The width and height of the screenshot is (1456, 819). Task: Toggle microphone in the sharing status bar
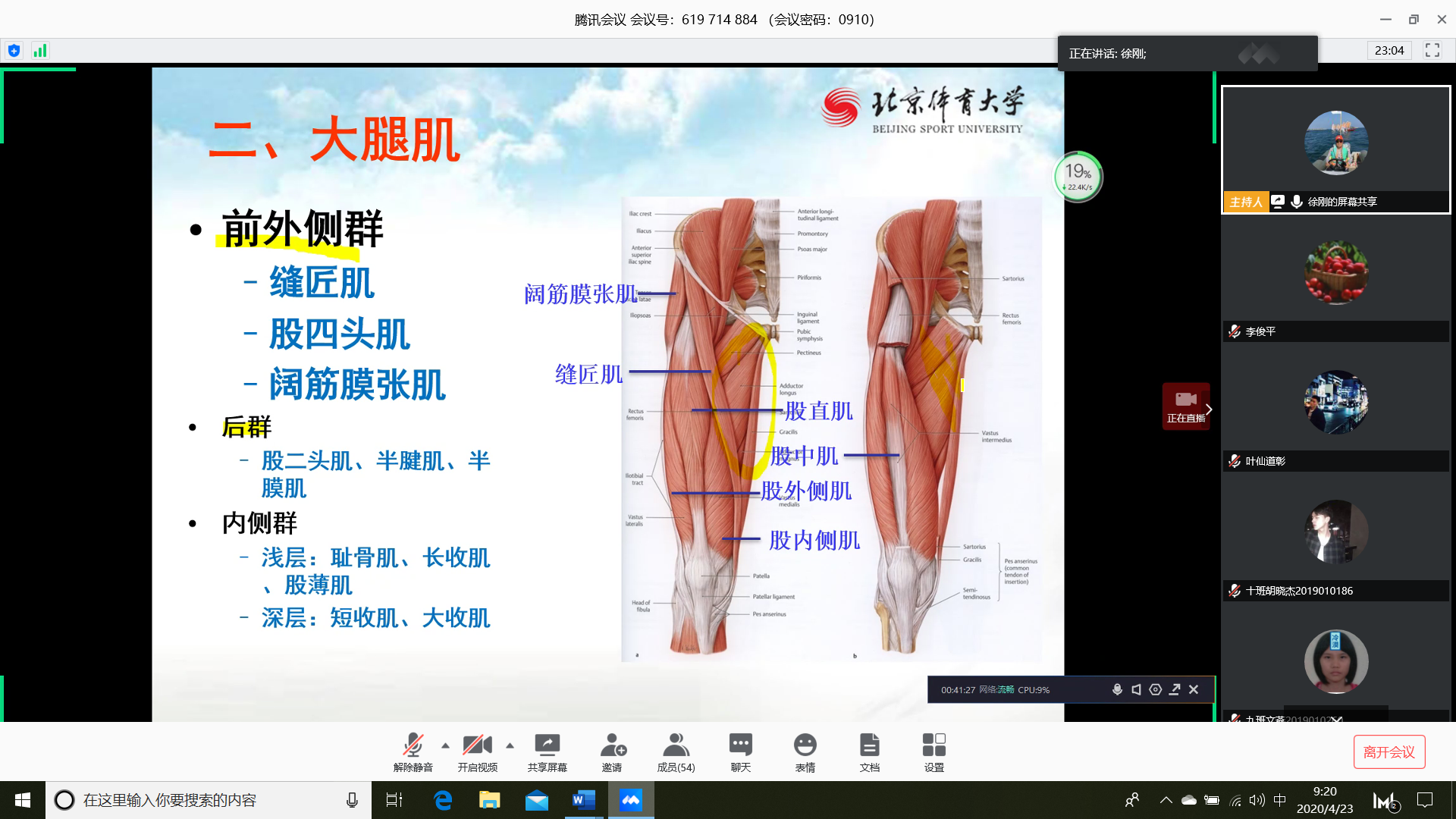[1117, 689]
